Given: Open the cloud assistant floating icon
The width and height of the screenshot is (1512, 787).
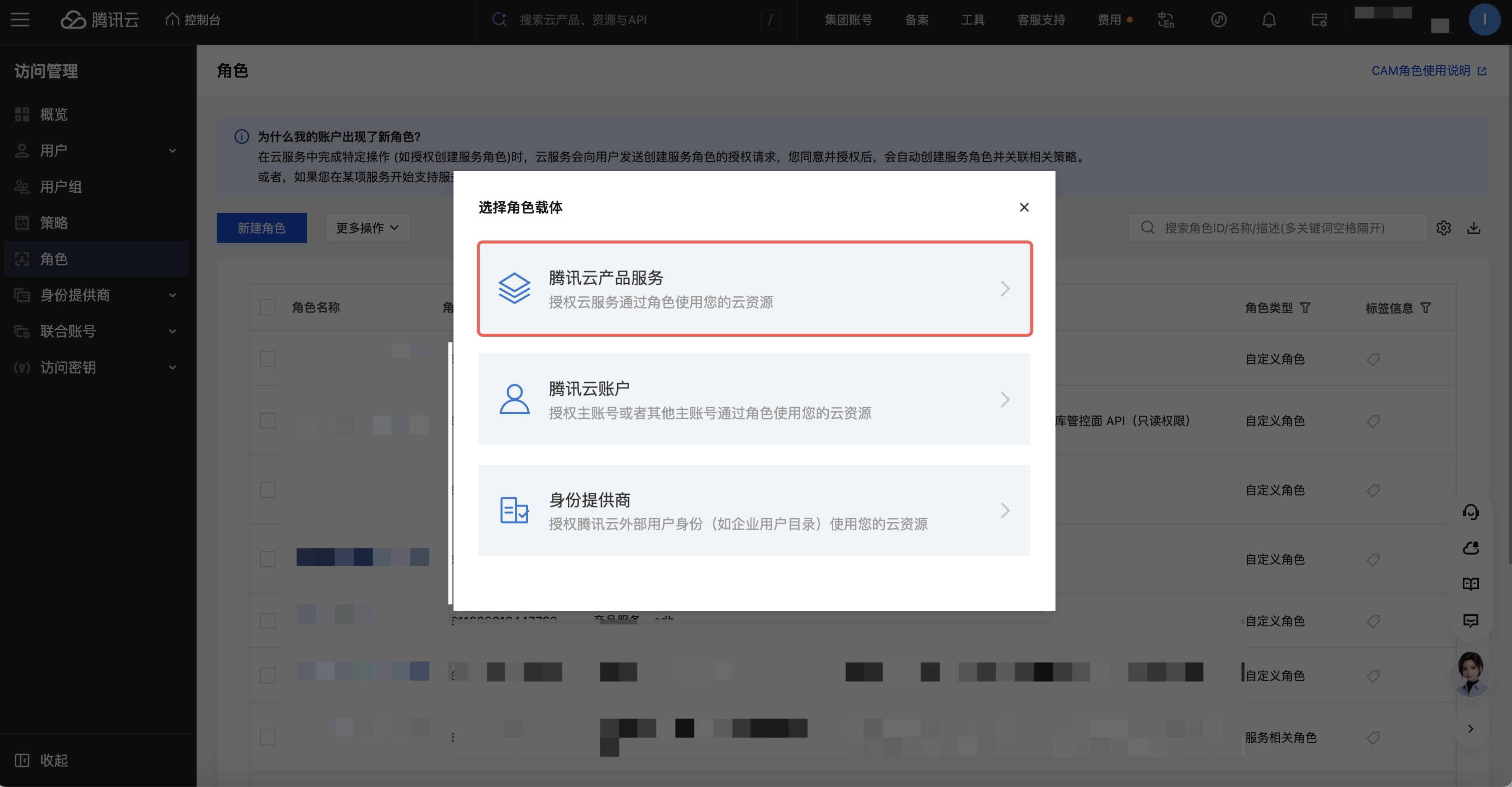Looking at the screenshot, I should tap(1470, 548).
